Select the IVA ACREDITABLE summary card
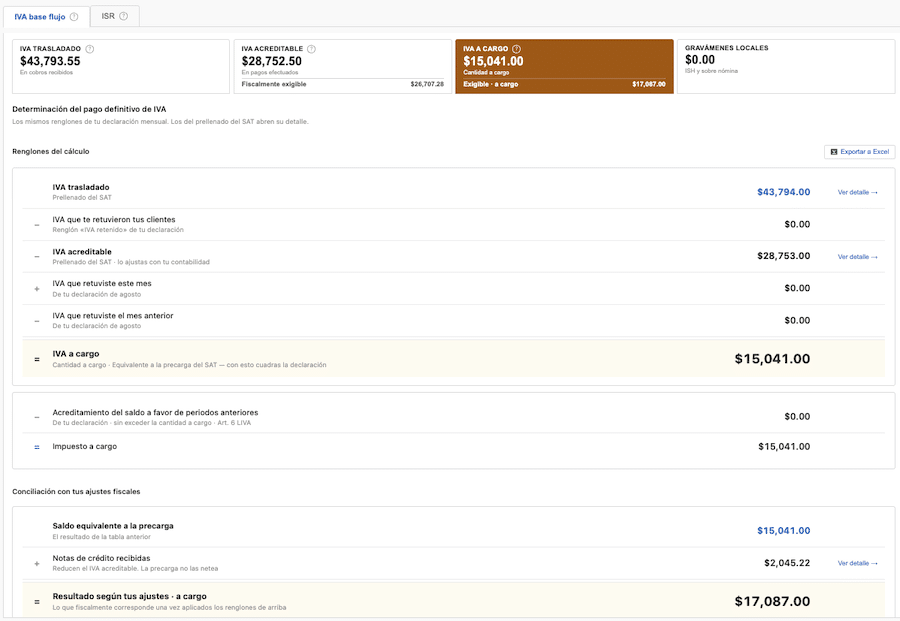Viewport: 900px width, 621px height. 343,66
